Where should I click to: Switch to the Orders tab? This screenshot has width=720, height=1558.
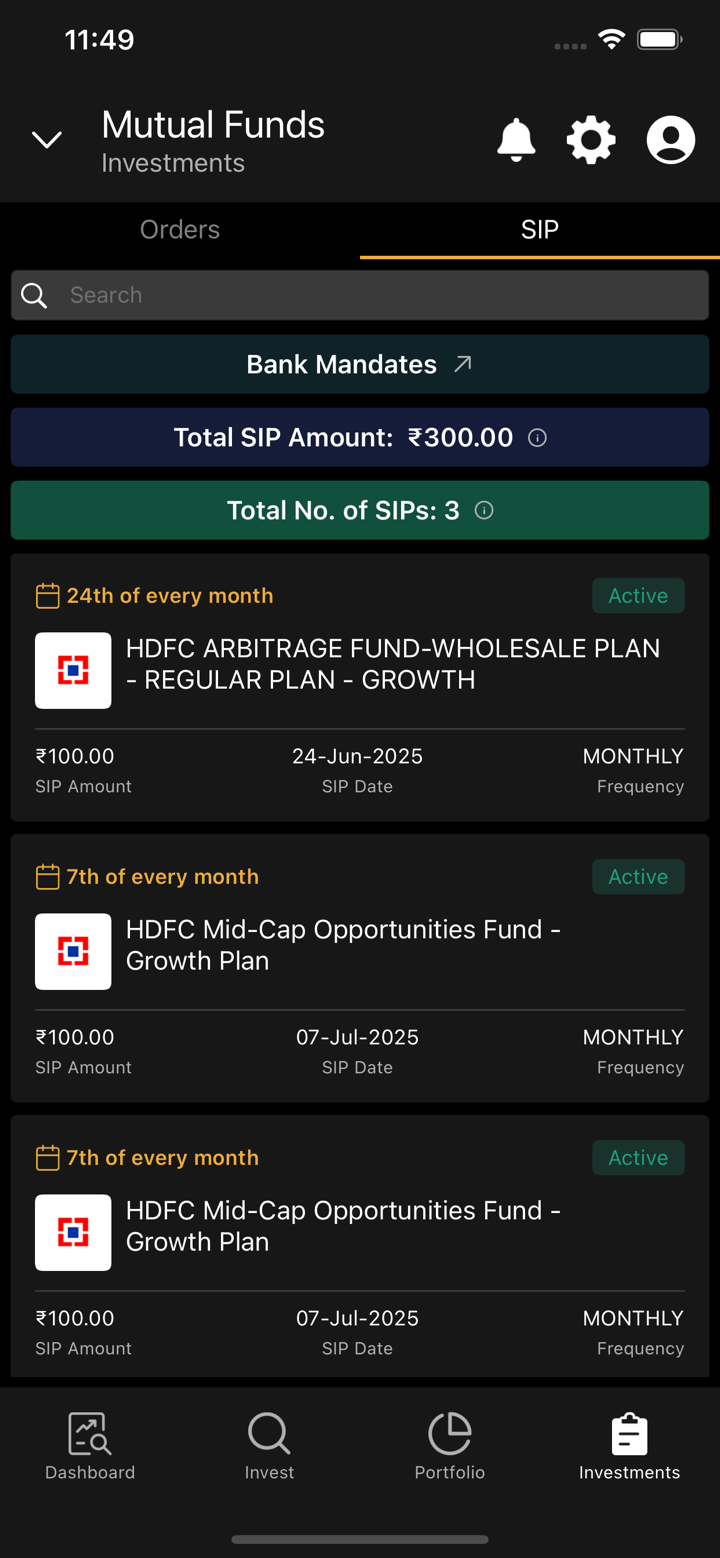[180, 230]
